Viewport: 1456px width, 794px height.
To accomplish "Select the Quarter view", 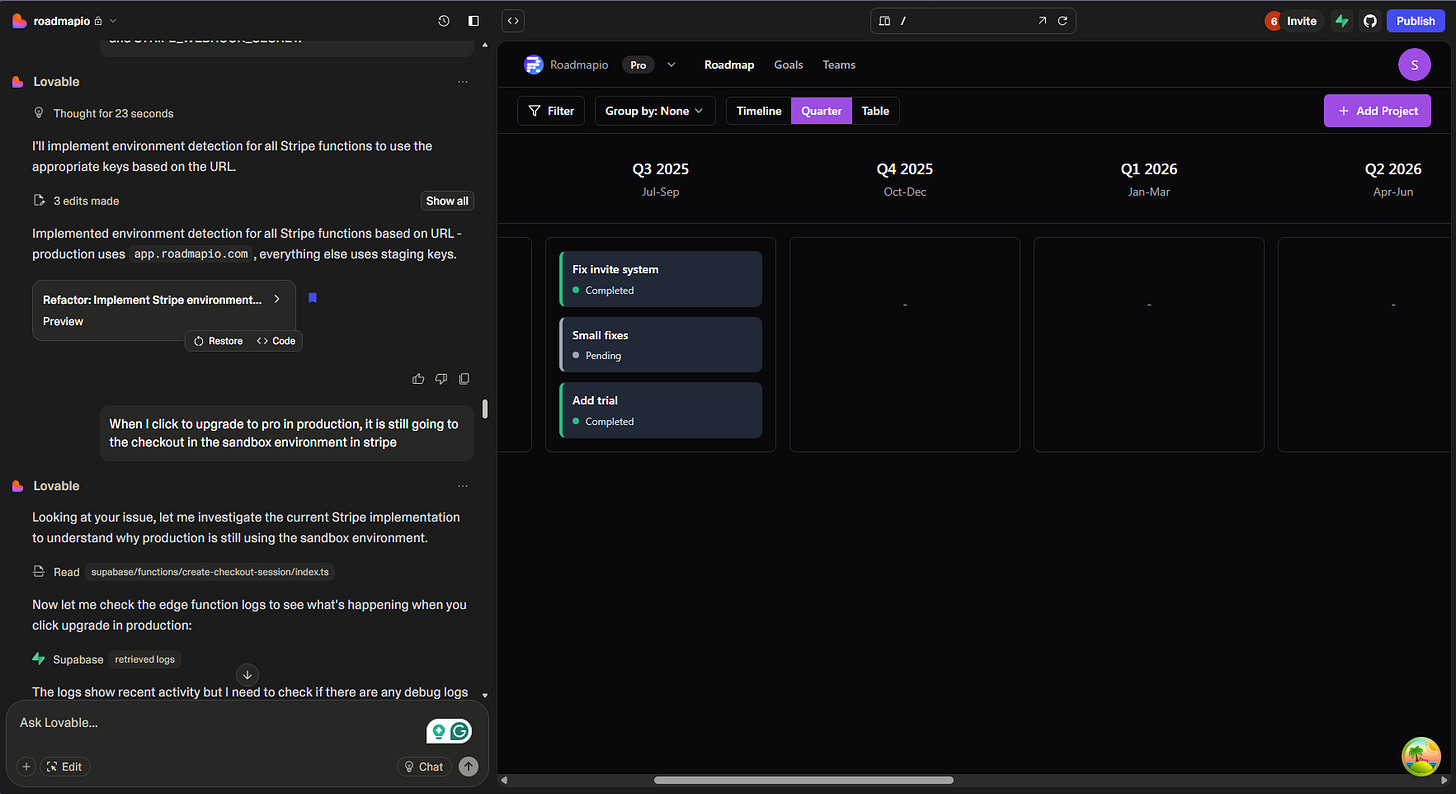I will [x=821, y=111].
